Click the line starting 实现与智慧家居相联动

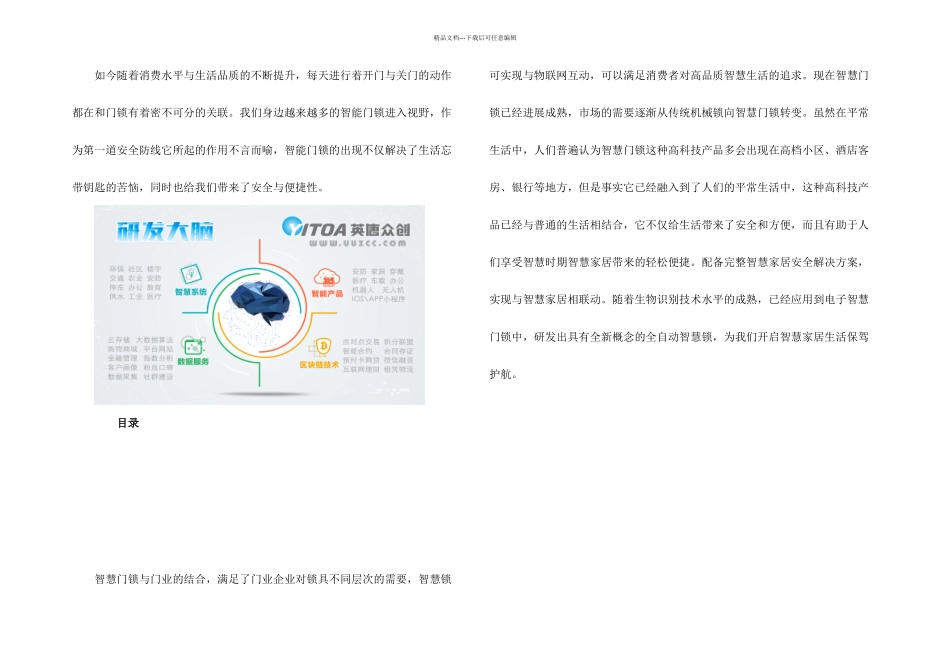point(679,299)
